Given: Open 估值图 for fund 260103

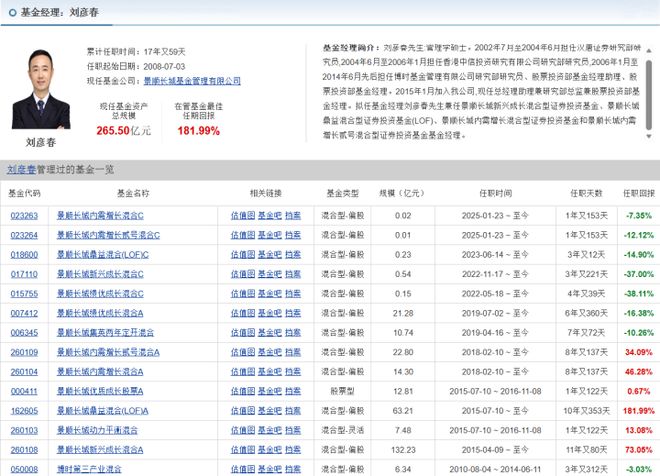Looking at the screenshot, I should 243,431.
